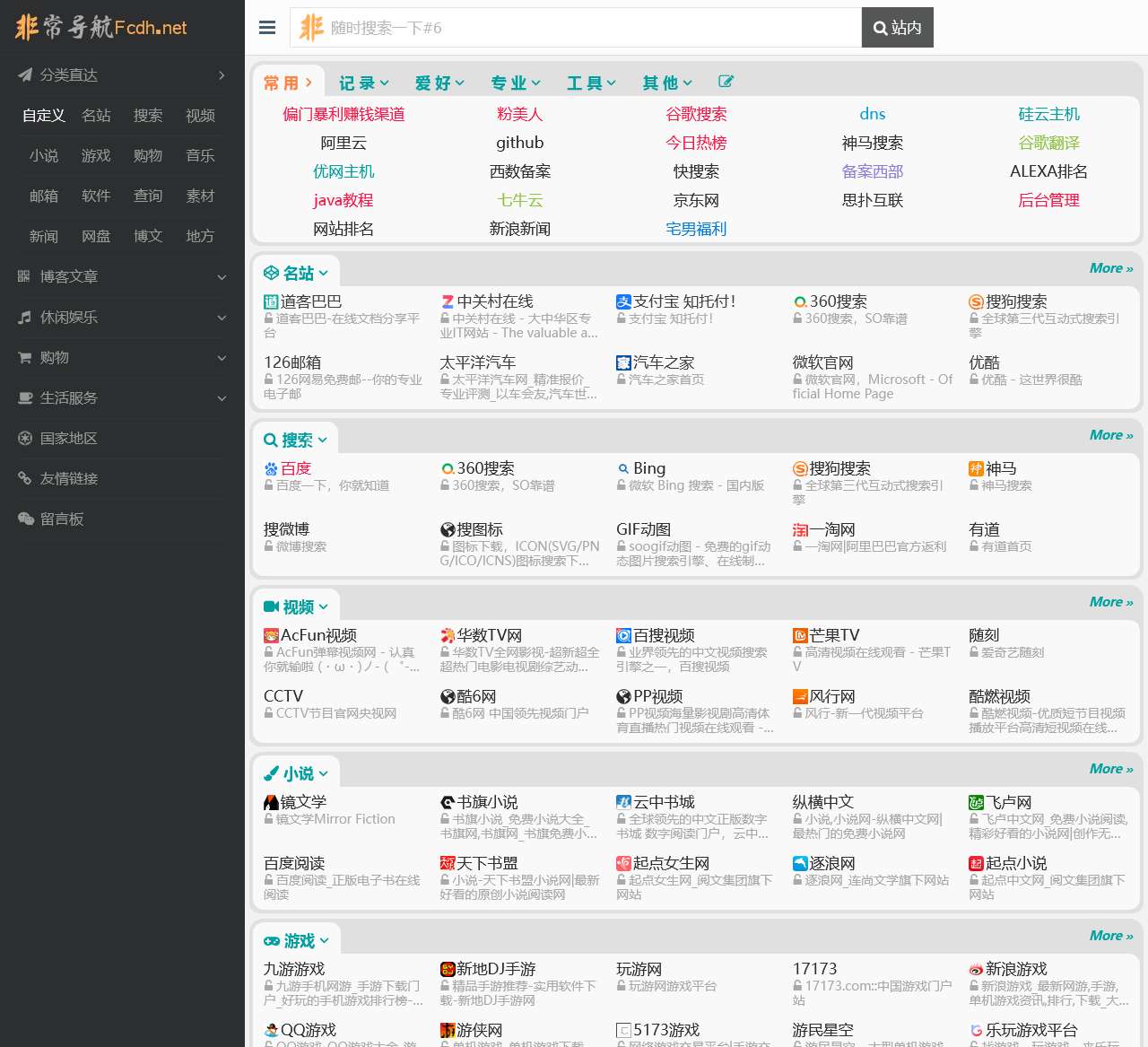
Task: Click the 风行网 icon
Action: pyautogui.click(x=800, y=697)
